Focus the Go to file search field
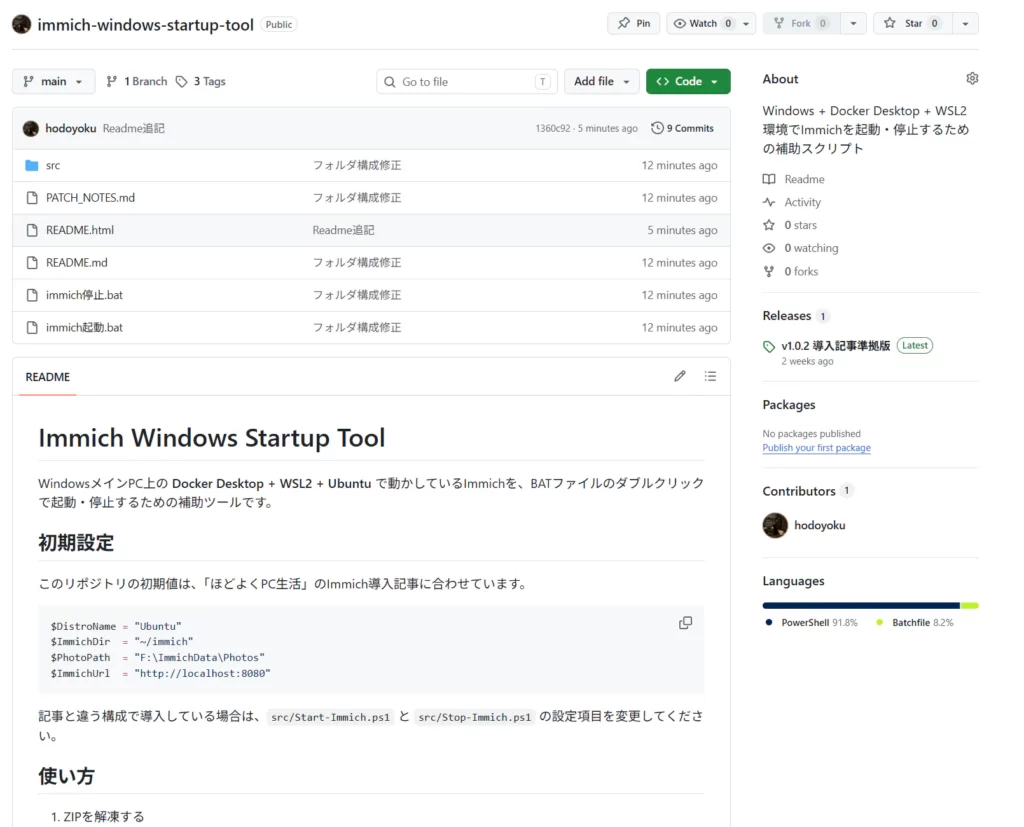The height and width of the screenshot is (827, 1024). pyautogui.click(x=467, y=82)
